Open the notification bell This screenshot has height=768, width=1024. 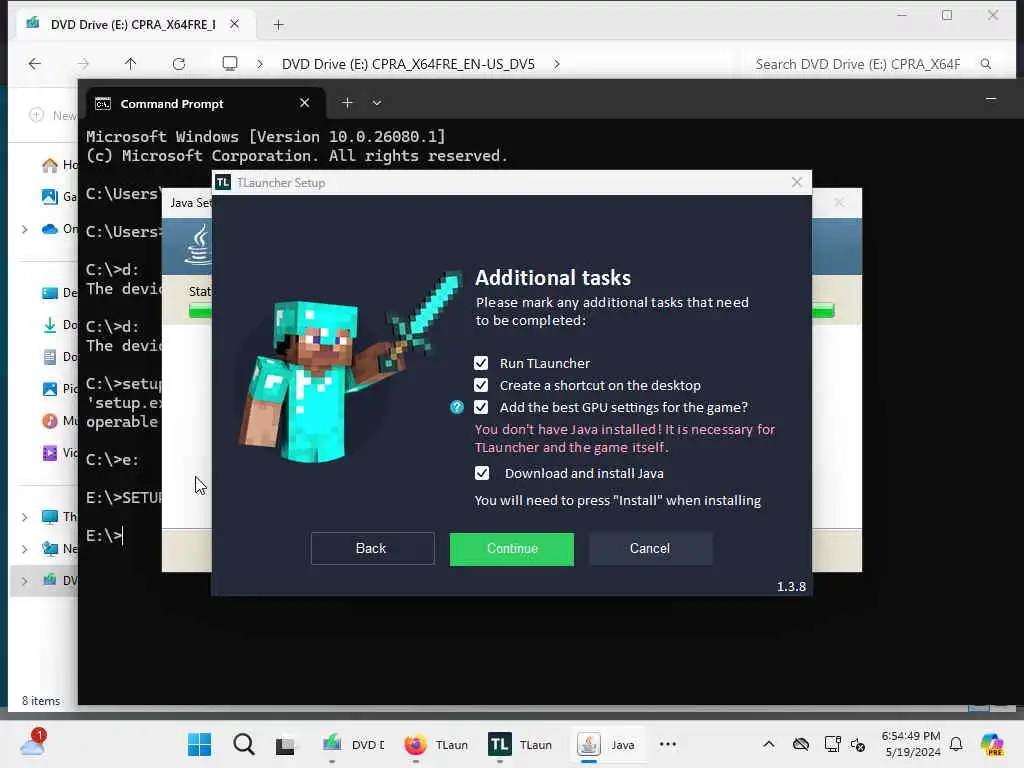[x=956, y=744]
